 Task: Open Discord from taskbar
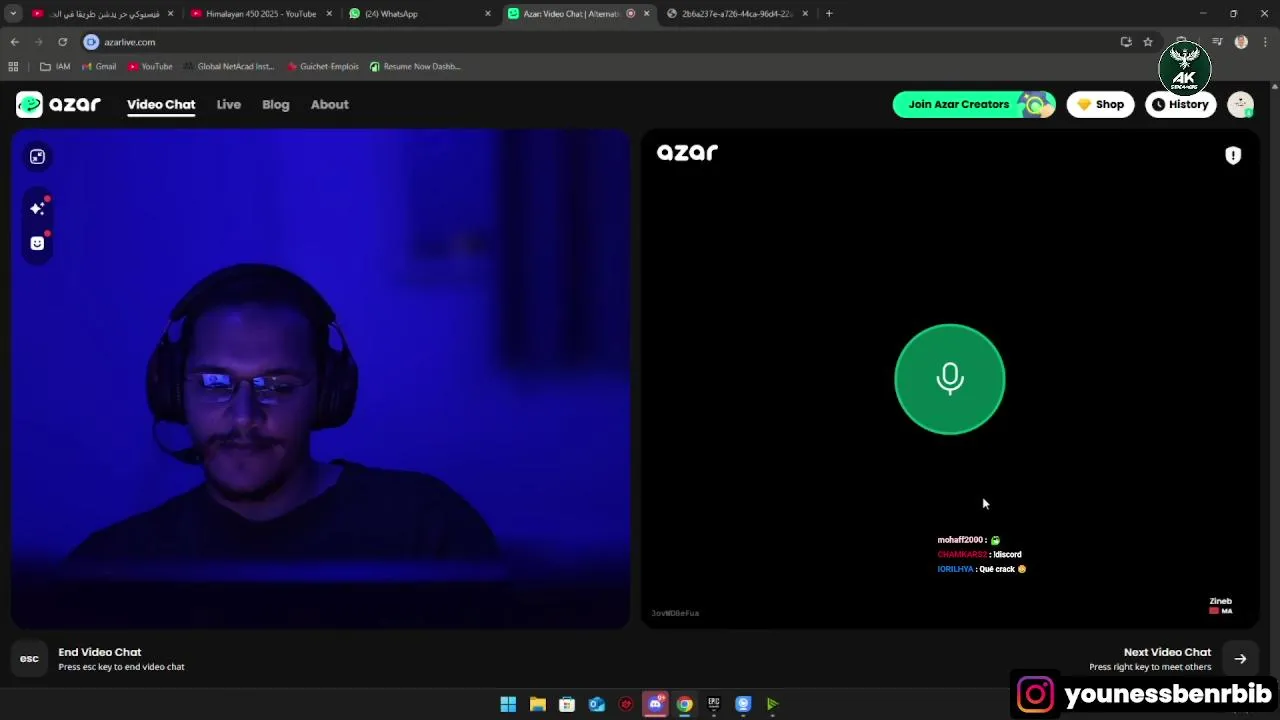coord(655,704)
